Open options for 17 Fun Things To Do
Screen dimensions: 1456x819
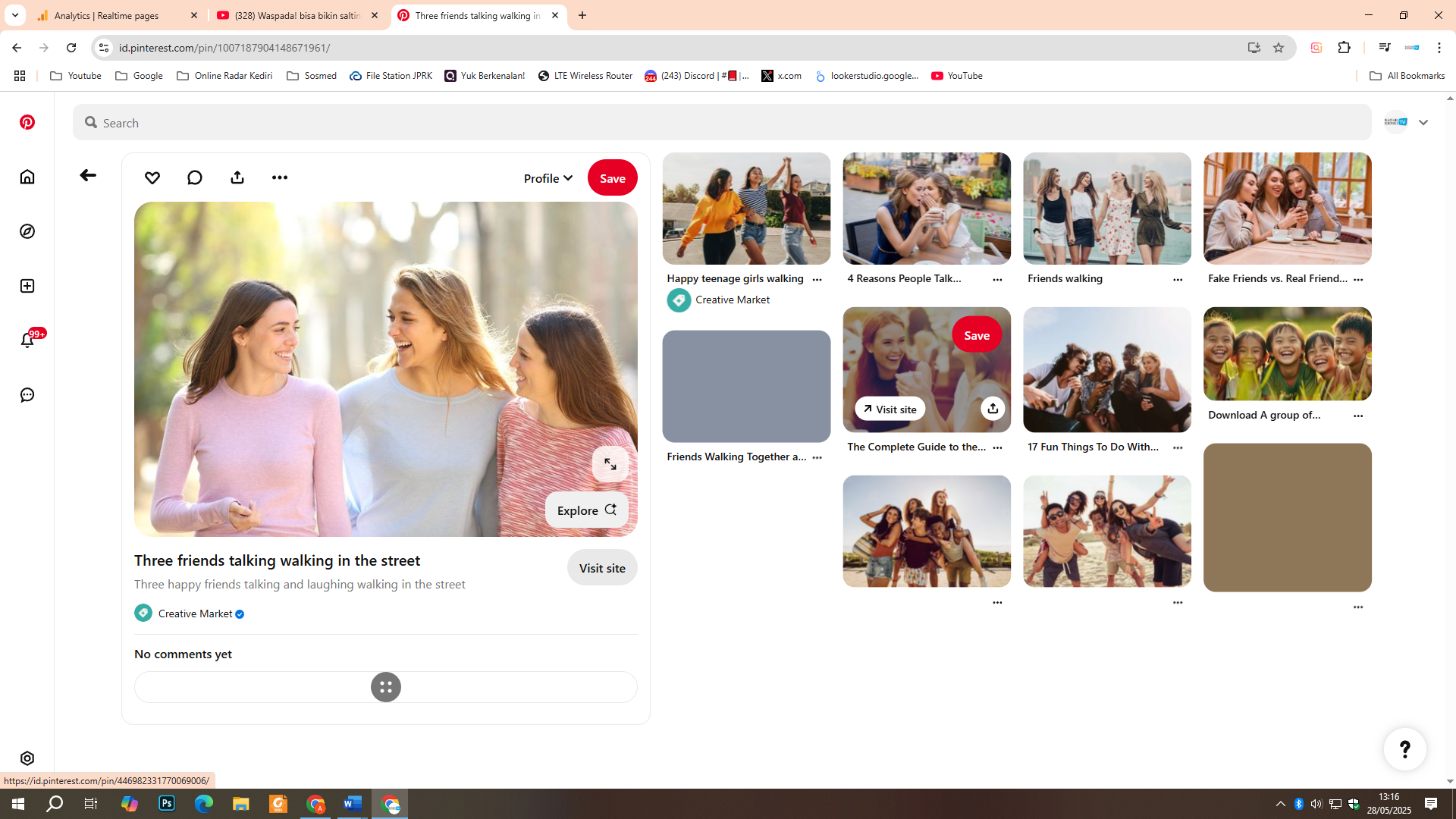click(1178, 448)
